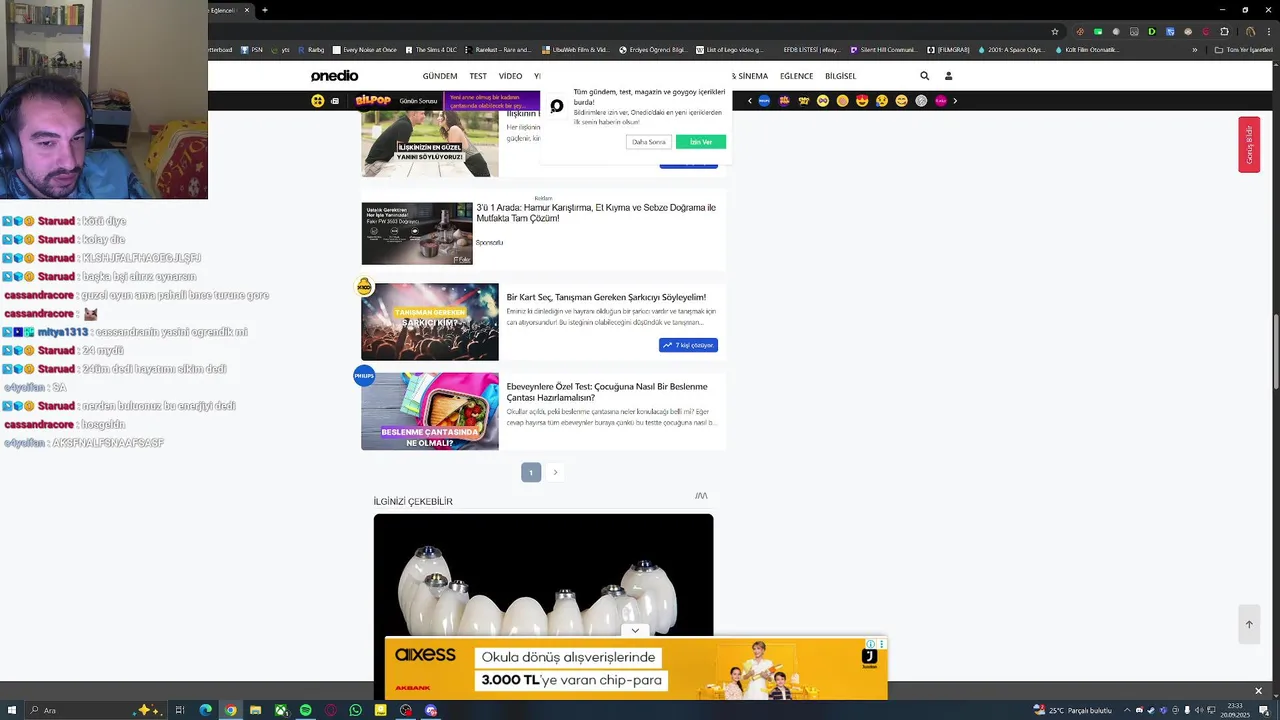Open the 'Rarbg' bookmark
This screenshot has width=1280, height=720.
point(312,50)
